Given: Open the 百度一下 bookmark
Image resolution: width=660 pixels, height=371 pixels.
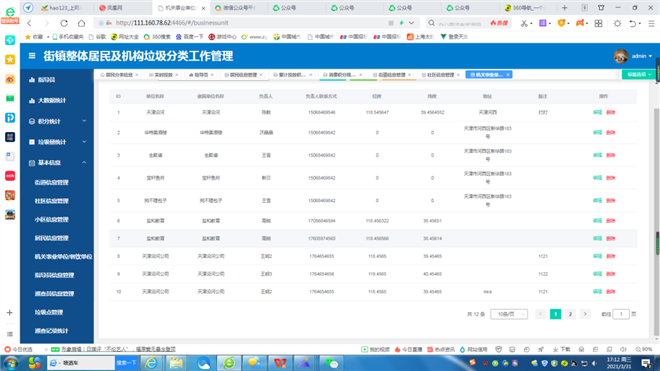Looking at the screenshot, I should pos(190,37).
